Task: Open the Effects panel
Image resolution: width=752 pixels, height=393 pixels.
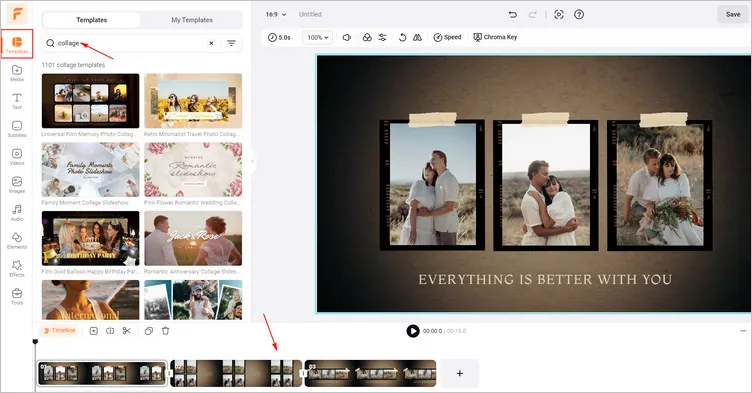Action: tap(17, 268)
